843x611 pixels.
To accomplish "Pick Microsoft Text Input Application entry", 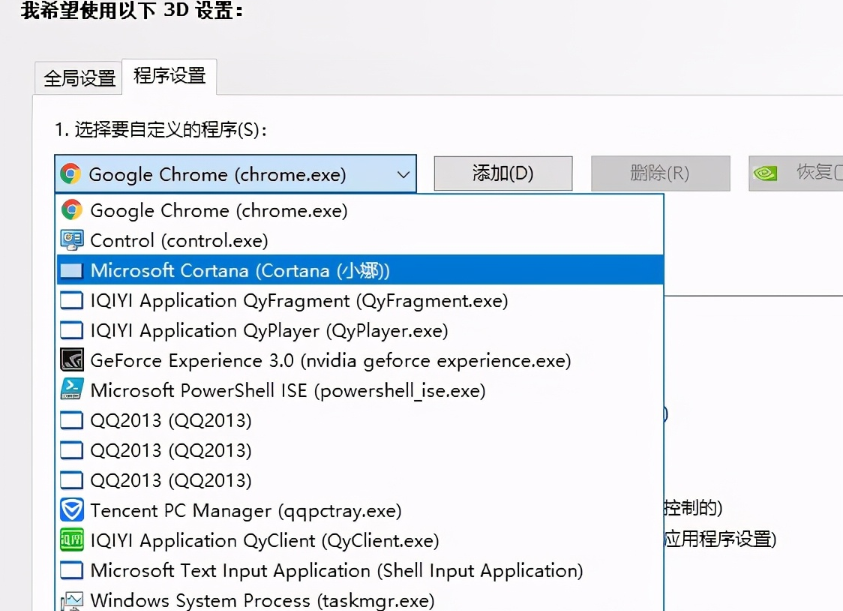I will tap(336, 570).
